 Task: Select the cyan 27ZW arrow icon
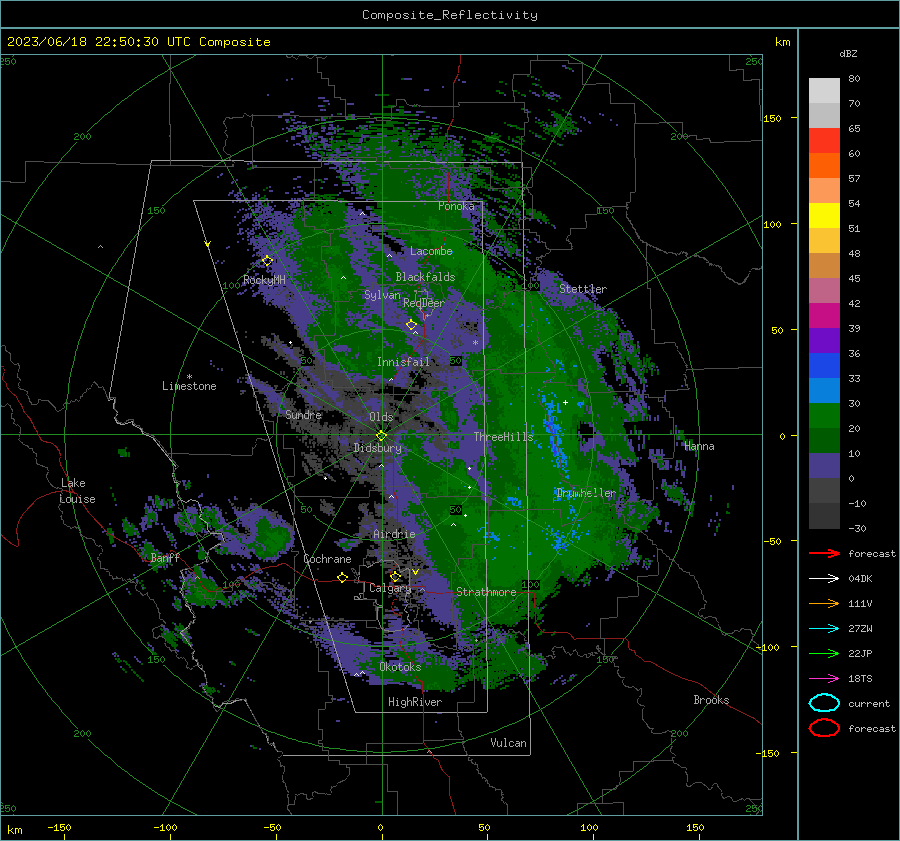824,629
